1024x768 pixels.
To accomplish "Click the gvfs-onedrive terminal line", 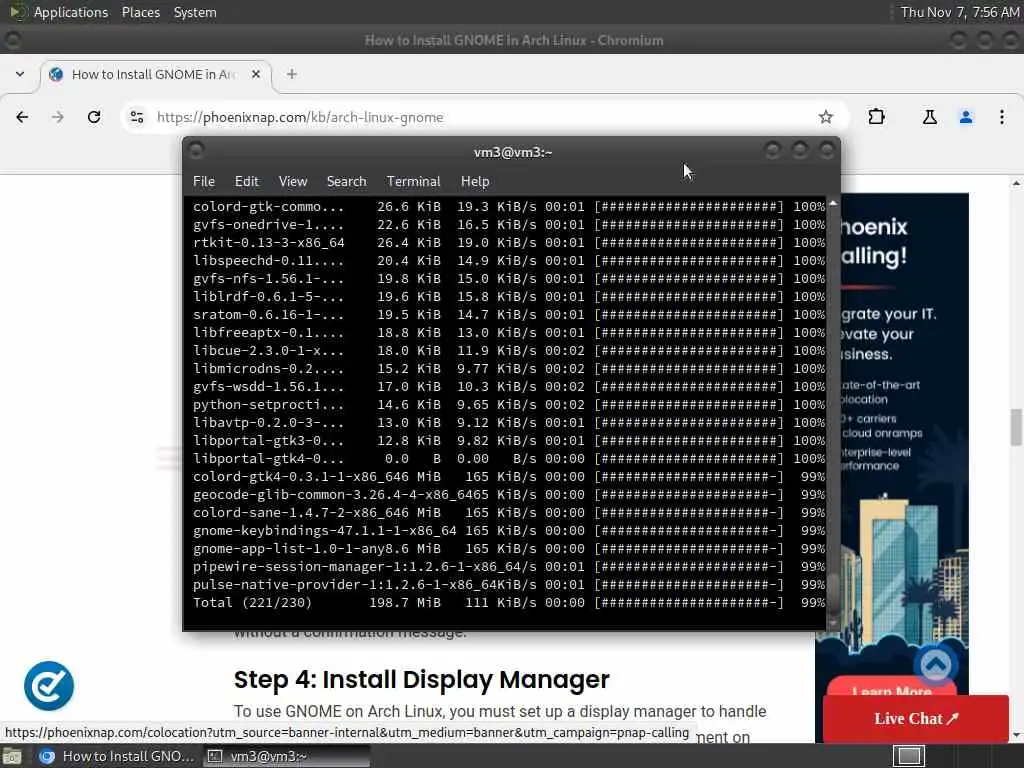I will point(508,225).
